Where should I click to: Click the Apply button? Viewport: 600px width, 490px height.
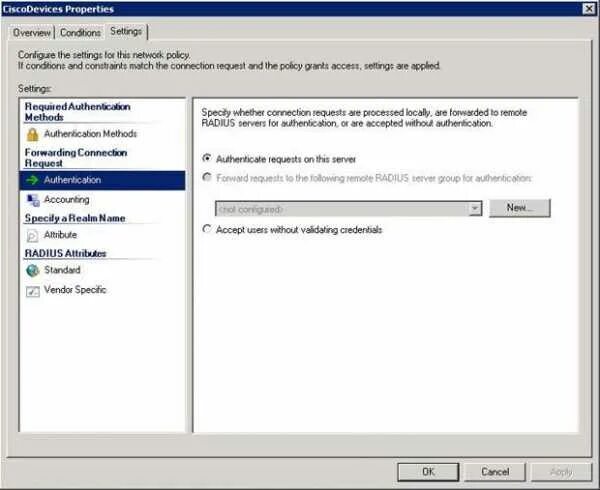click(x=561, y=472)
